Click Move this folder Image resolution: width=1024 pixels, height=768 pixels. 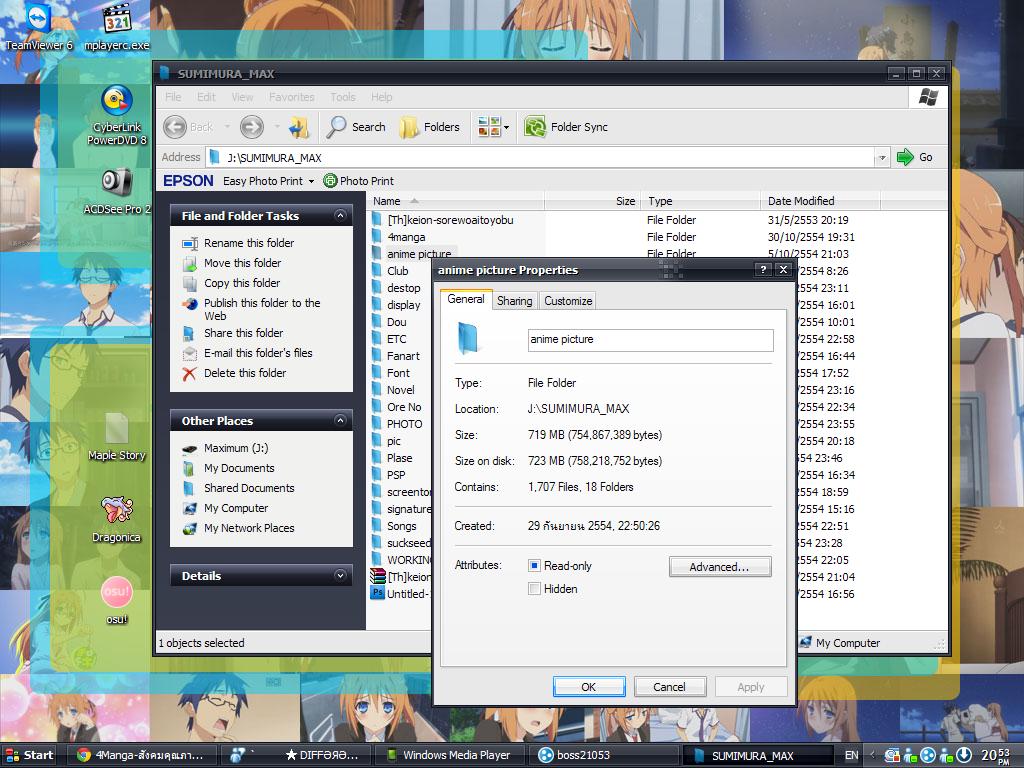[x=242, y=263]
